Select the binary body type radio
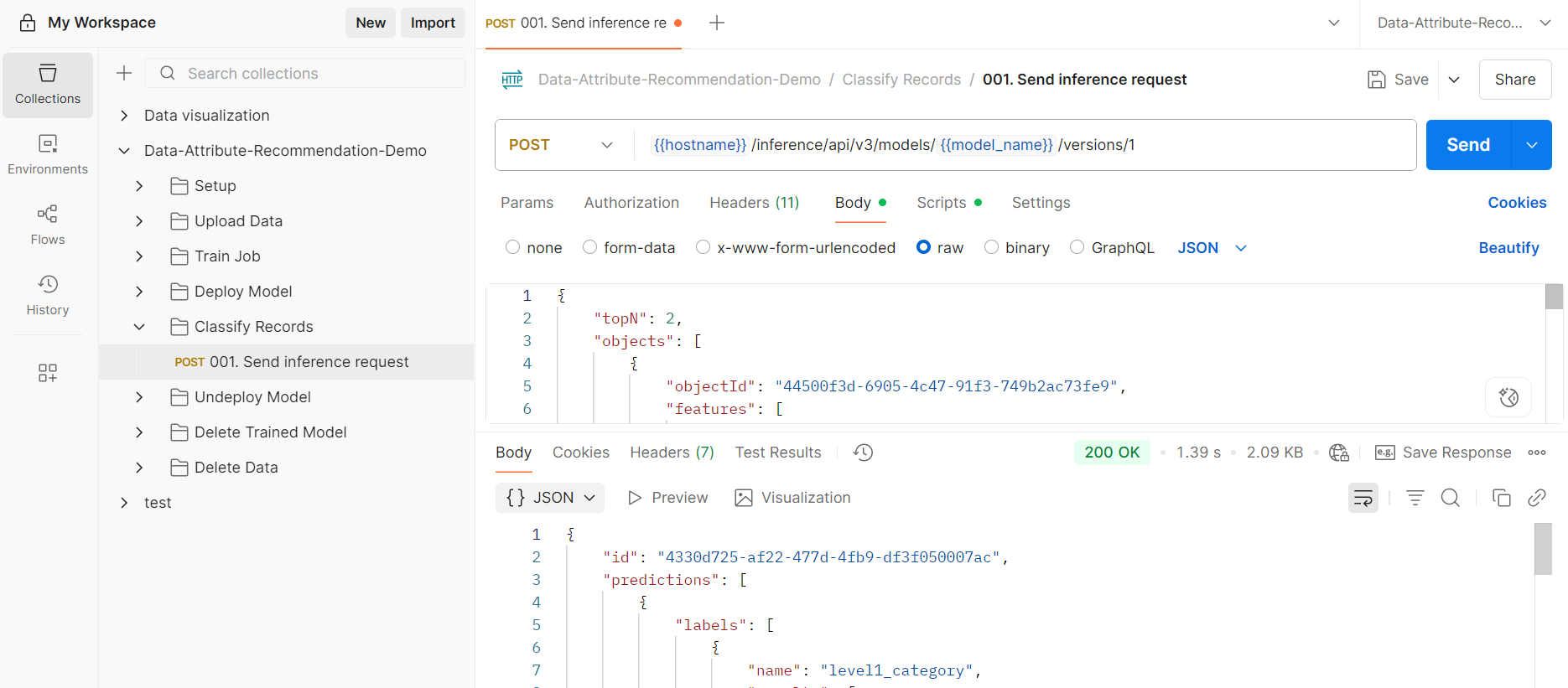The width and height of the screenshot is (1568, 688). point(991,247)
